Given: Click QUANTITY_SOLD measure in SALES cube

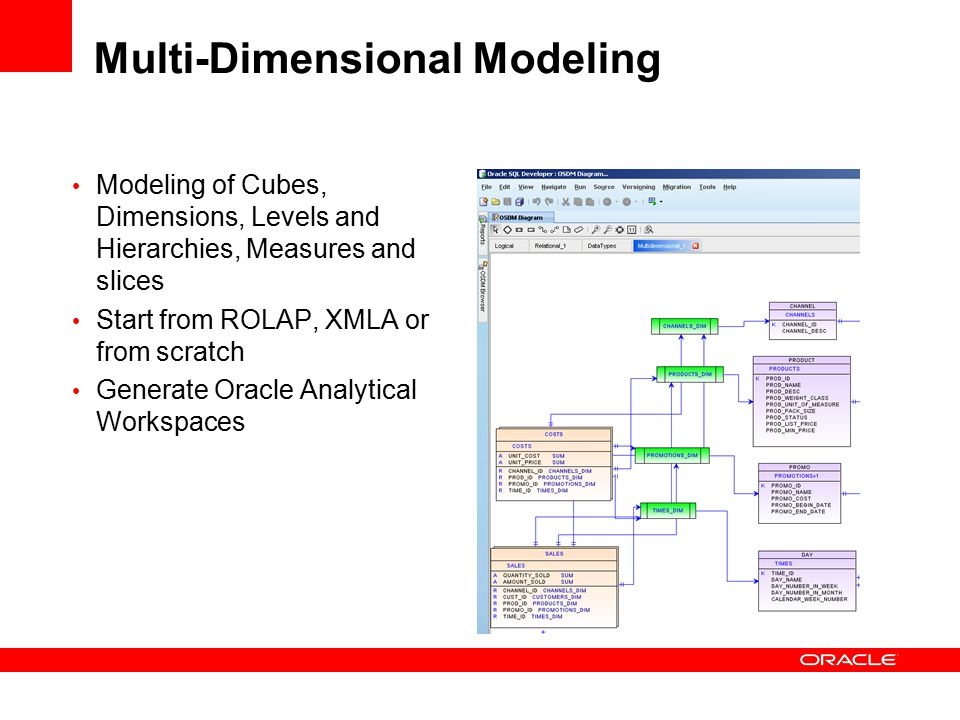Looking at the screenshot, I should [x=527, y=576].
